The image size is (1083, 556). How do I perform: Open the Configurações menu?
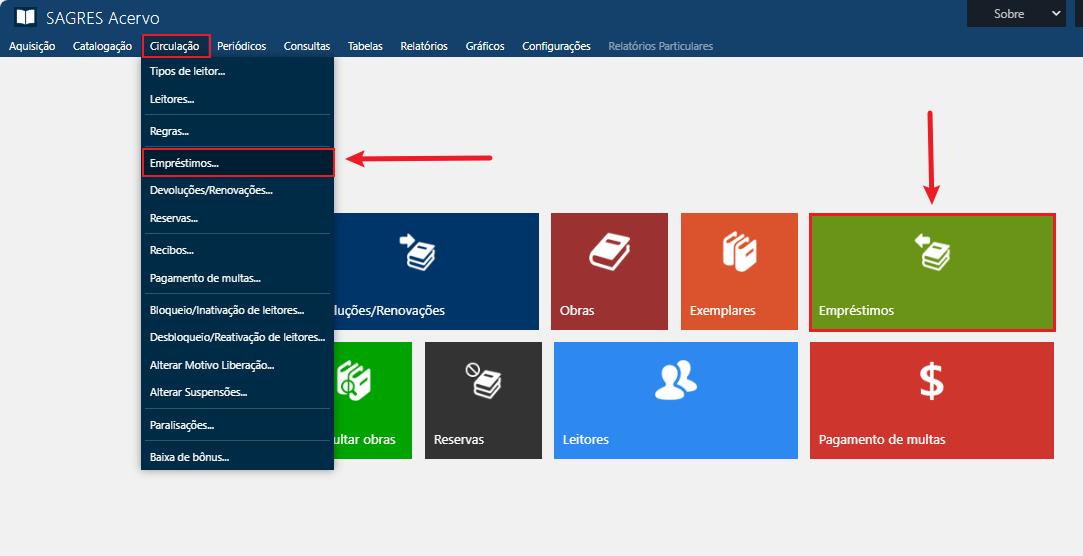point(556,46)
